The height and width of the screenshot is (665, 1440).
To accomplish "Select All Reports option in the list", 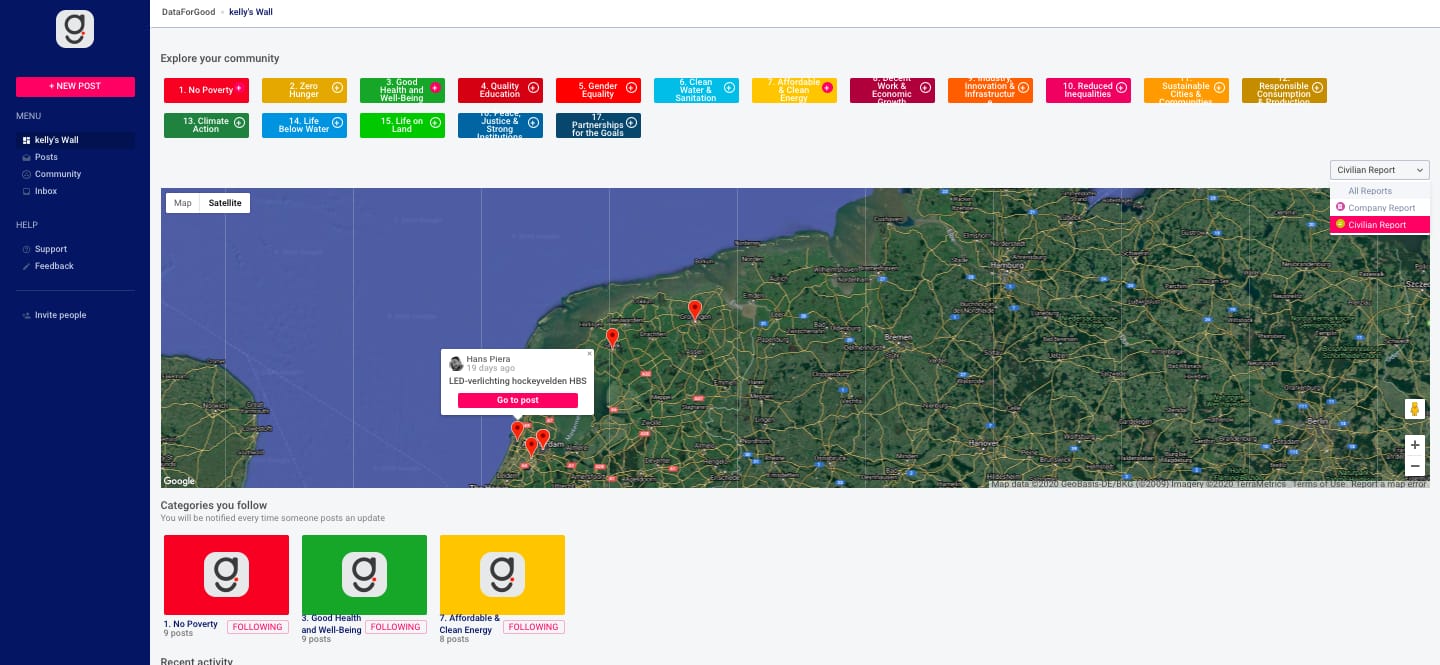I will pyautogui.click(x=1369, y=191).
